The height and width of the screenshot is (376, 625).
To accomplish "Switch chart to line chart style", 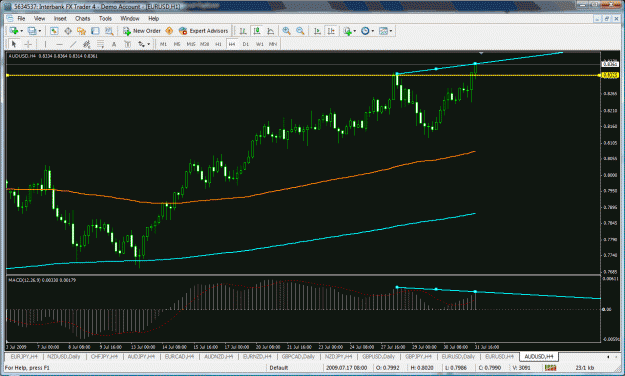I will (x=271, y=31).
